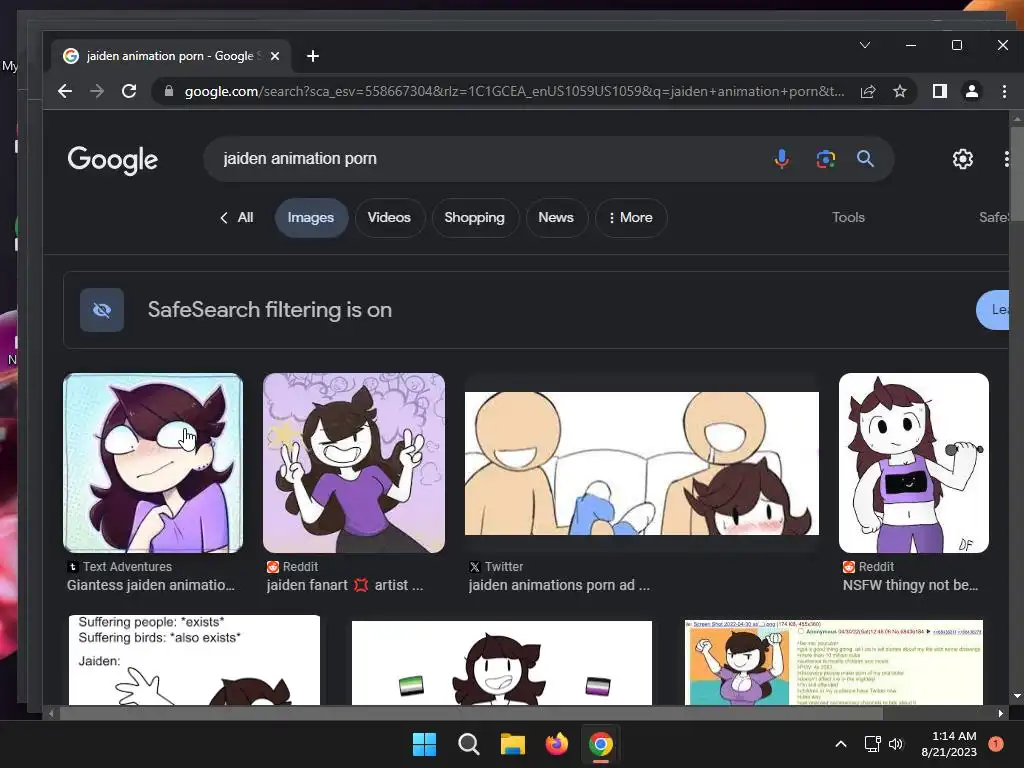Share this page via the share icon
Viewport: 1024px width, 768px height.
pos(868,91)
